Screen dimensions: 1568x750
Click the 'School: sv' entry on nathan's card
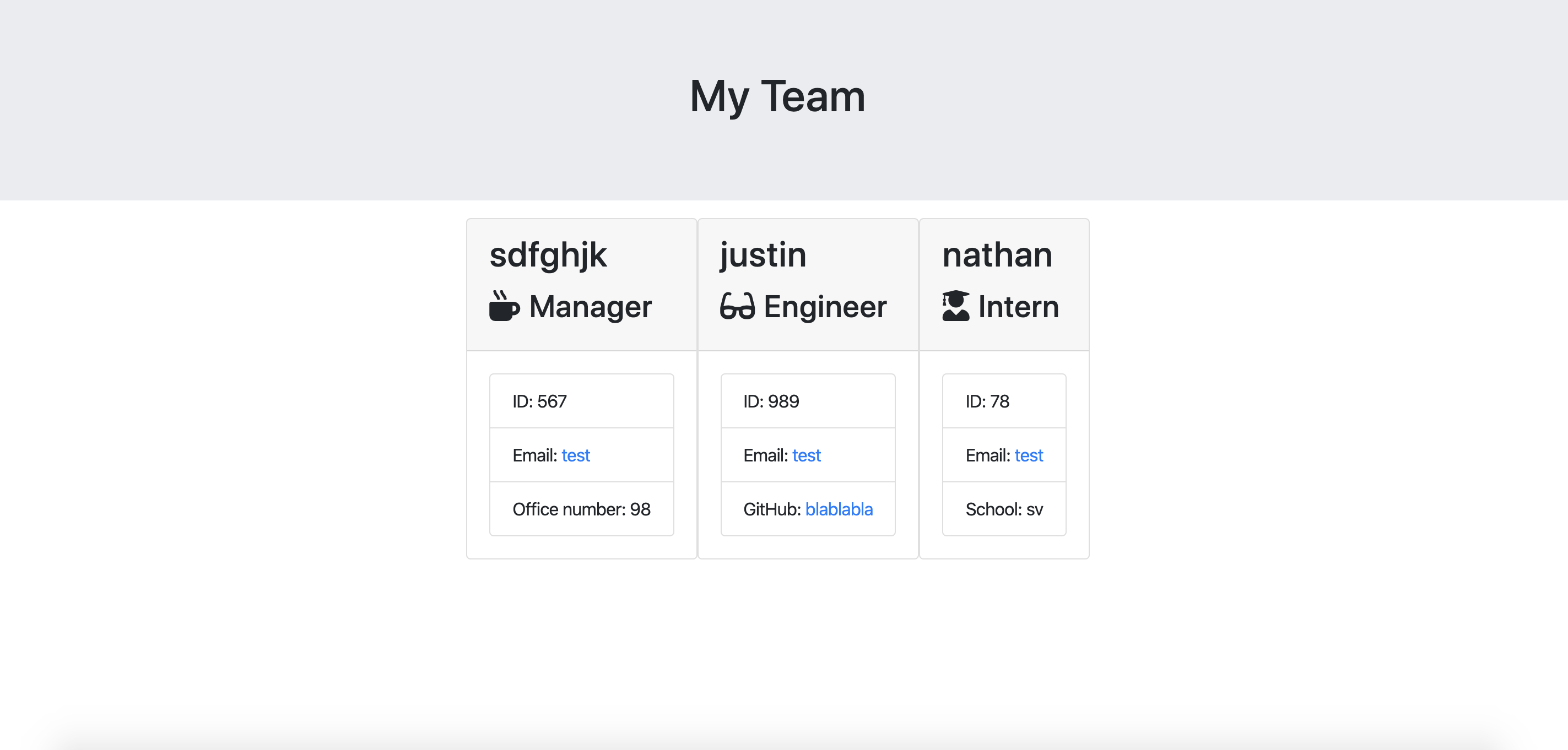coord(1004,510)
